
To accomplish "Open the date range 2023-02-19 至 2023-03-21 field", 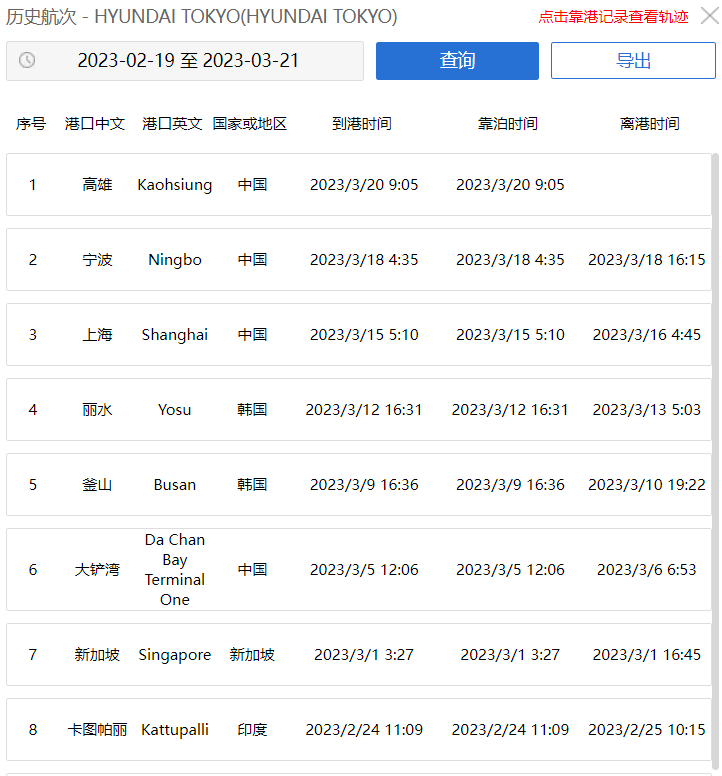I will (x=185, y=60).
